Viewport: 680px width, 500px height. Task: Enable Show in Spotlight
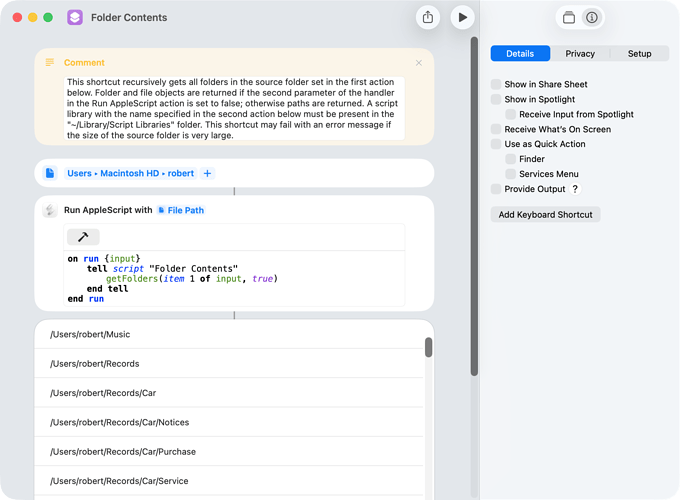pos(496,99)
